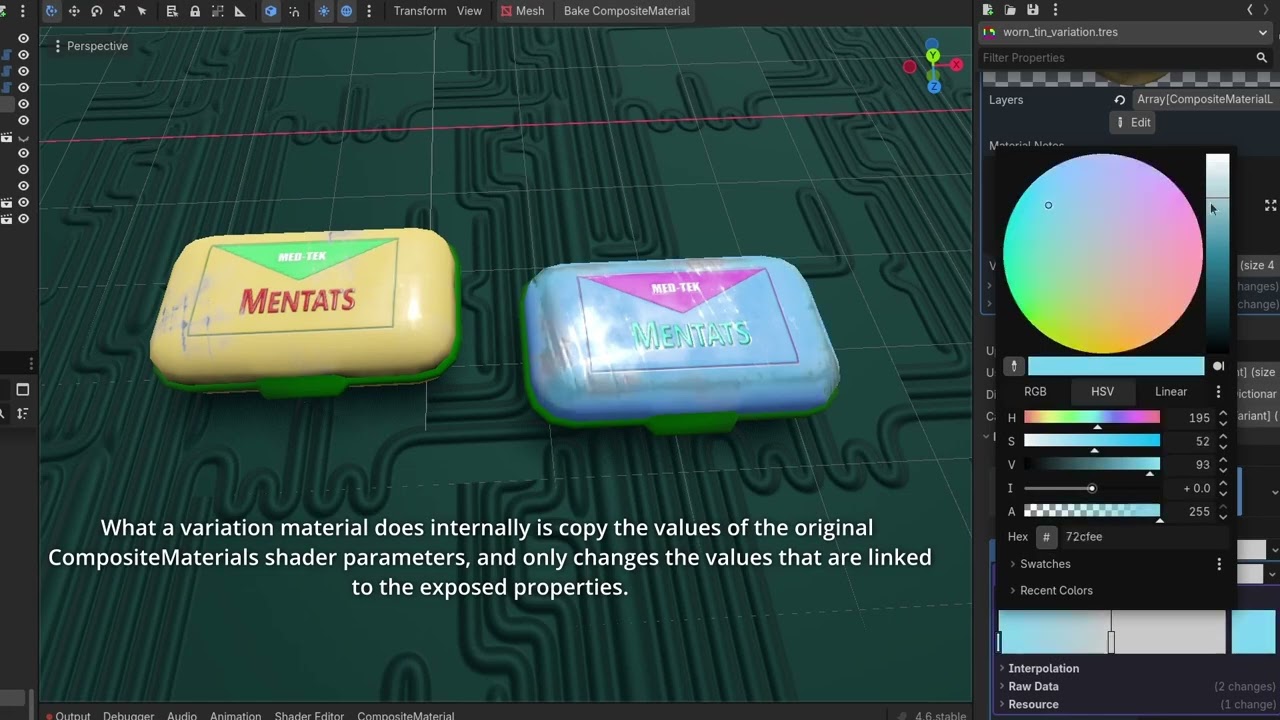Click the saturation value stepper arrows

1223,441
